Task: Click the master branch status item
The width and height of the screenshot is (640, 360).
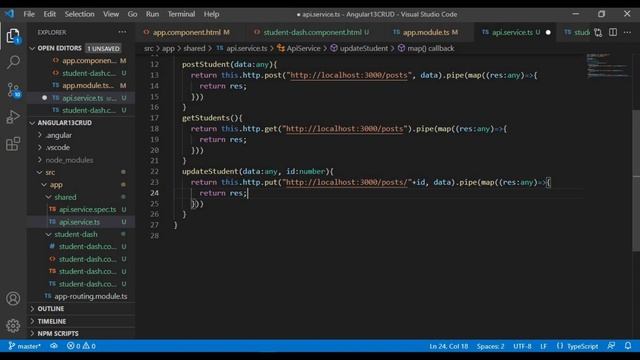Action: [x=24, y=346]
